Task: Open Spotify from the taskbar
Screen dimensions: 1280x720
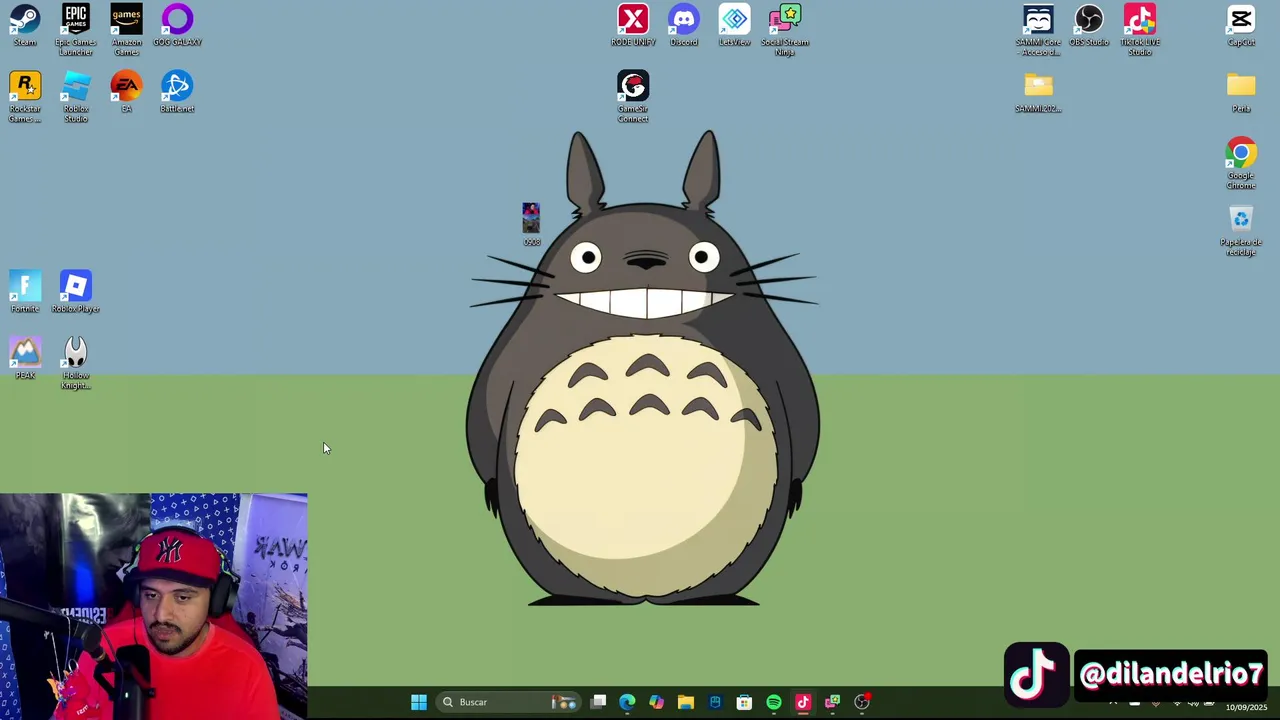Action: click(773, 702)
